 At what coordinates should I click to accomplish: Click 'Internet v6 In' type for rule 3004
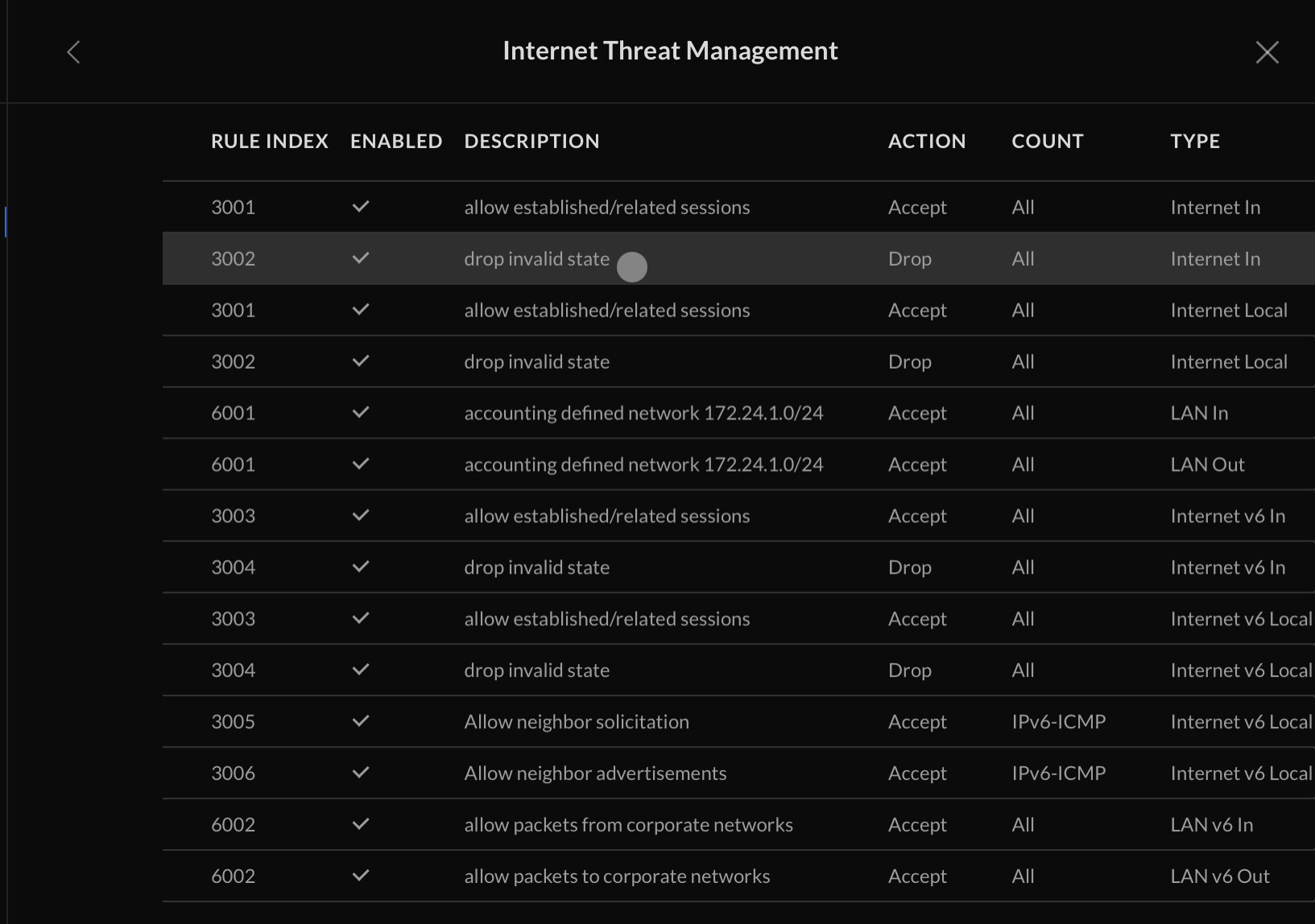click(1228, 567)
